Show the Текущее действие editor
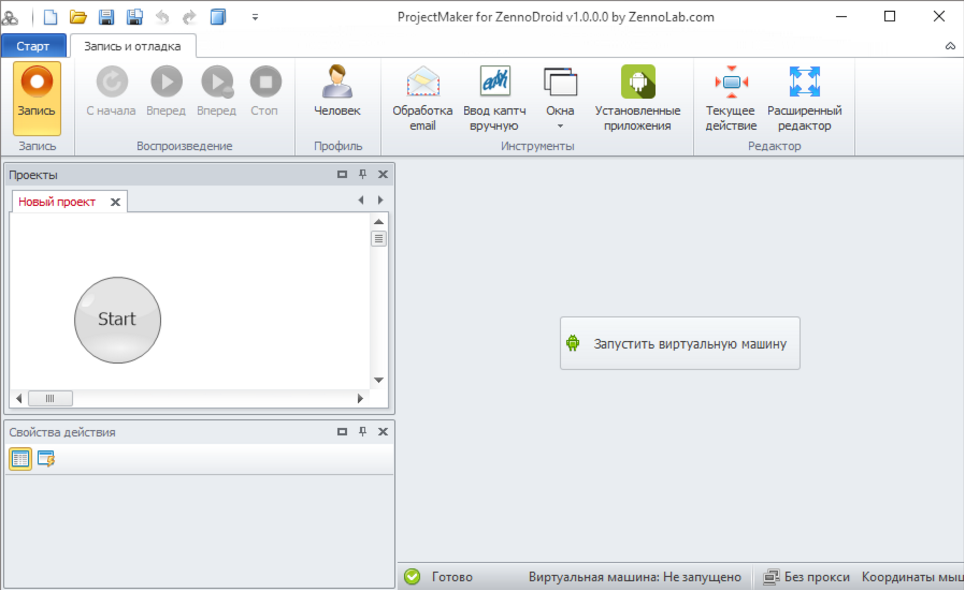 731,98
